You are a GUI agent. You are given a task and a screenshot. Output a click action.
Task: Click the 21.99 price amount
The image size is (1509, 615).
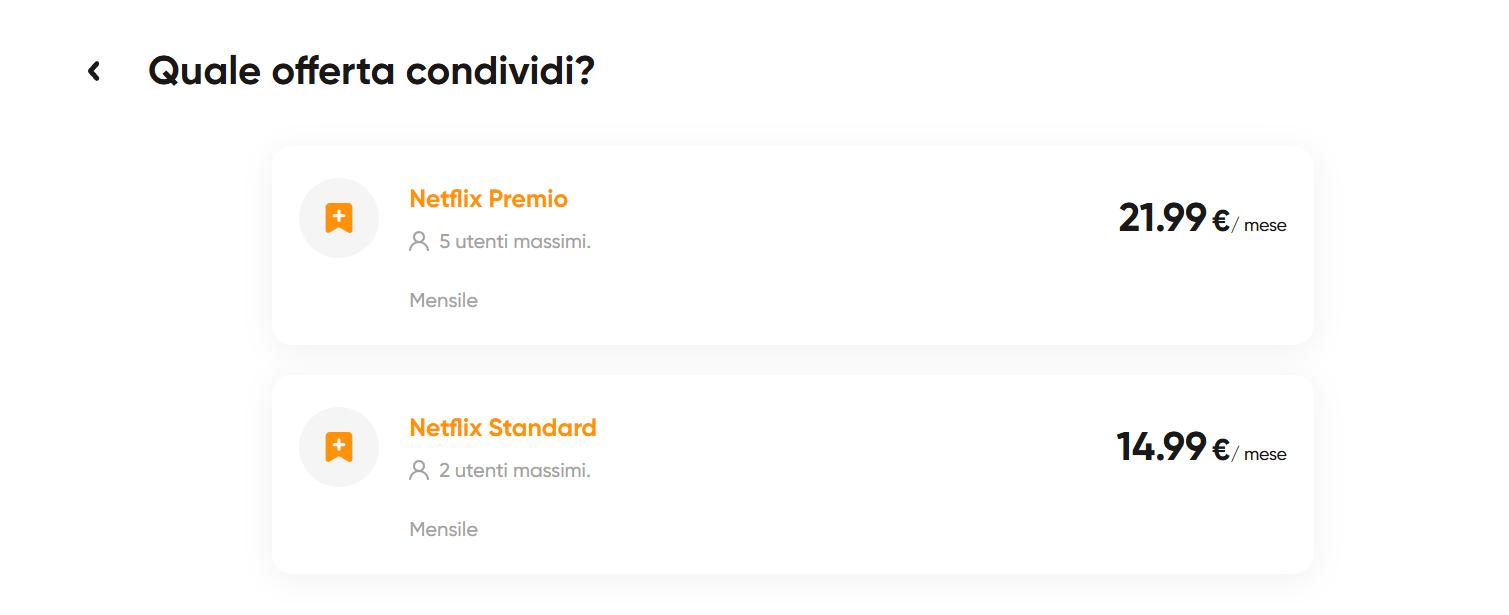1162,218
